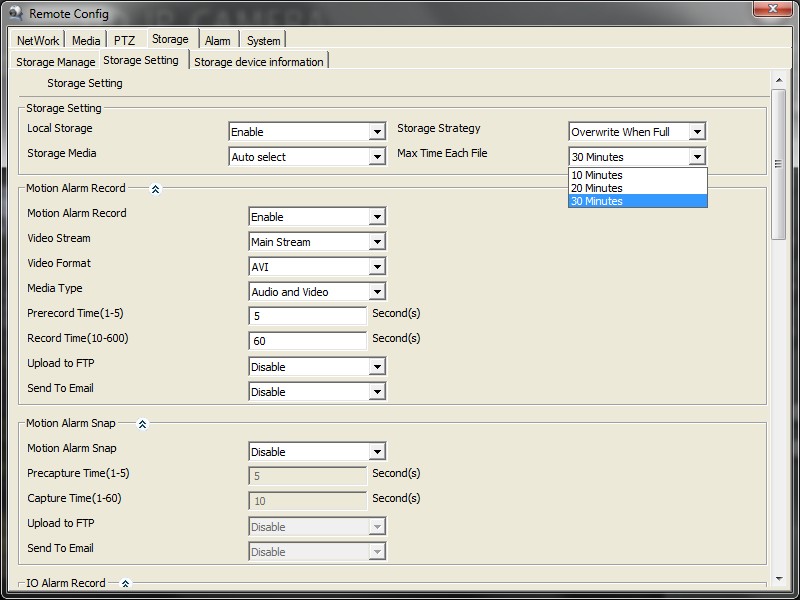Click the Remote Config title bar icon
Viewport: 800px width, 600px height.
coord(16,13)
